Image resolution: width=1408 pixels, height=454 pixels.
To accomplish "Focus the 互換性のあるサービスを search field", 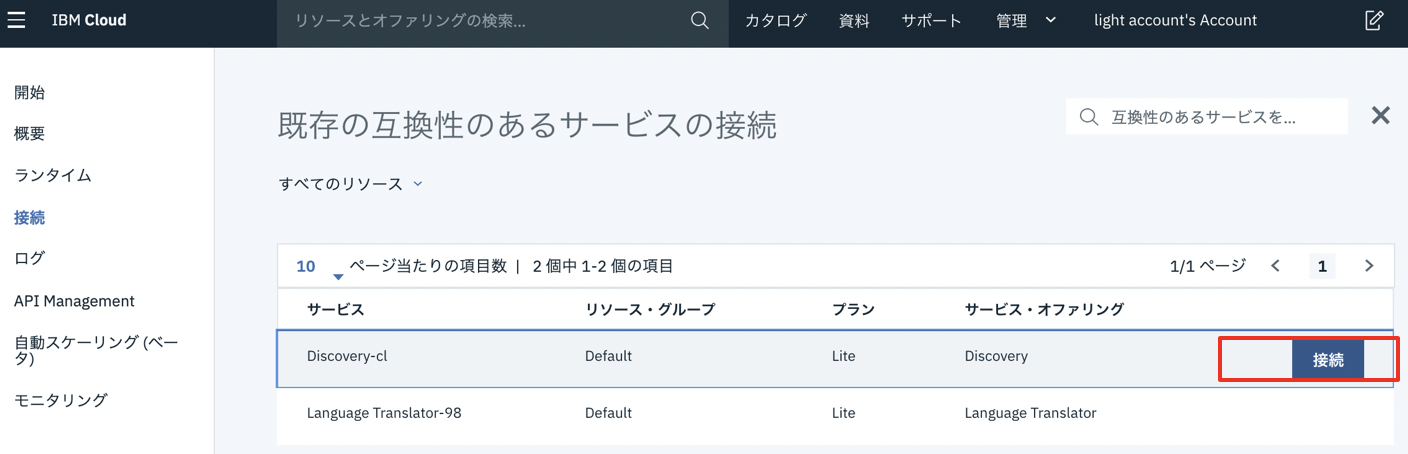I will [x=1207, y=117].
